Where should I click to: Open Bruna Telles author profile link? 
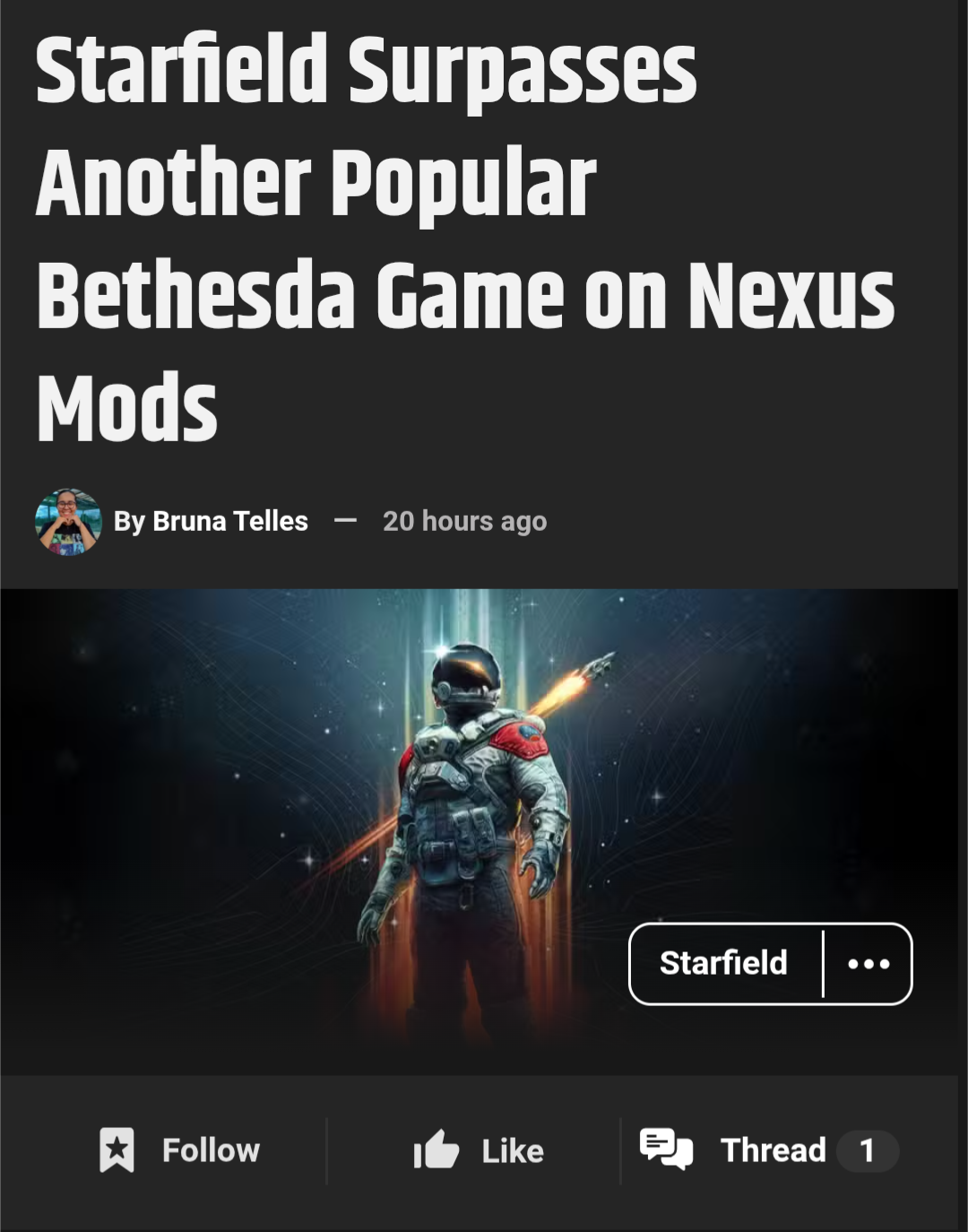click(x=230, y=521)
